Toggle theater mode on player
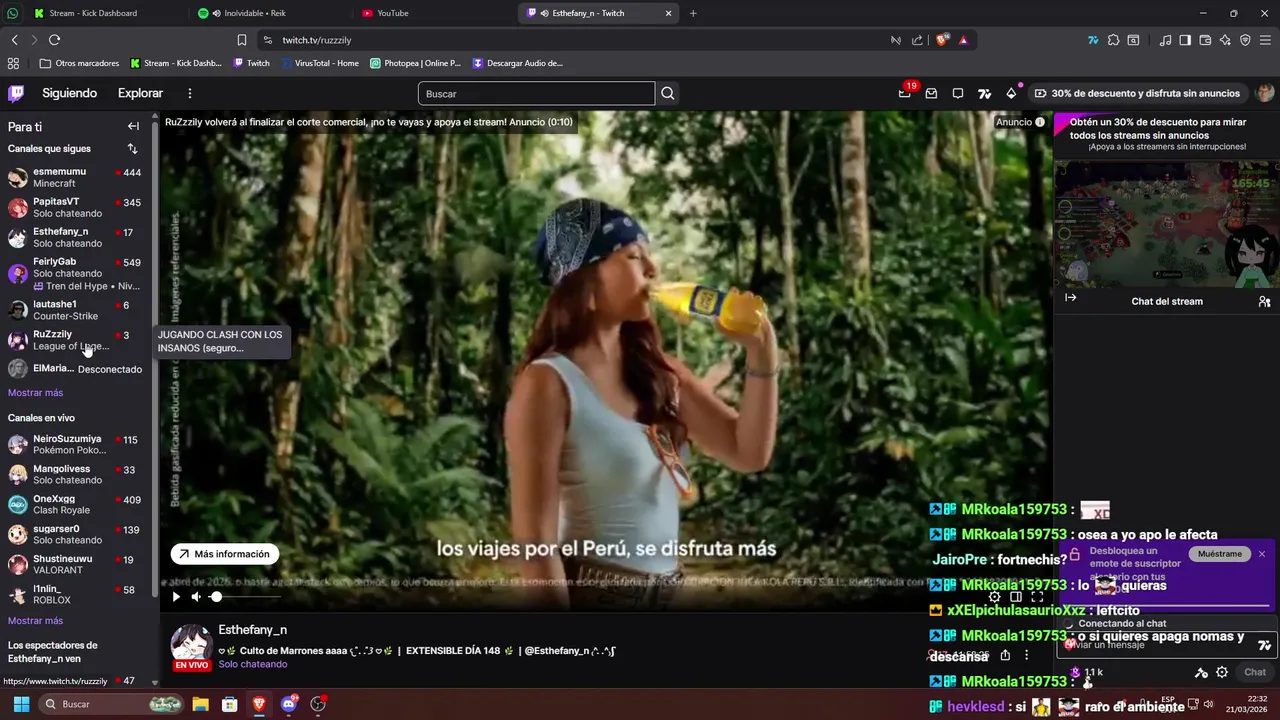Screen dimensions: 1280x720 [1015, 597]
